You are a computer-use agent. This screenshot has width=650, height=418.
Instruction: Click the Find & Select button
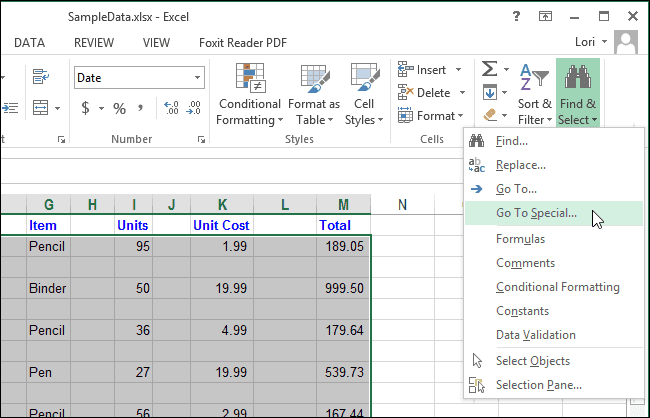point(577,96)
